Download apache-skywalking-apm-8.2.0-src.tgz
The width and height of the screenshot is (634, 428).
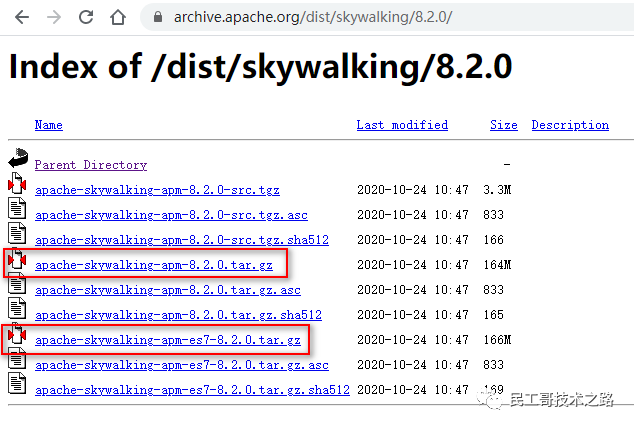pyautogui.click(x=157, y=190)
